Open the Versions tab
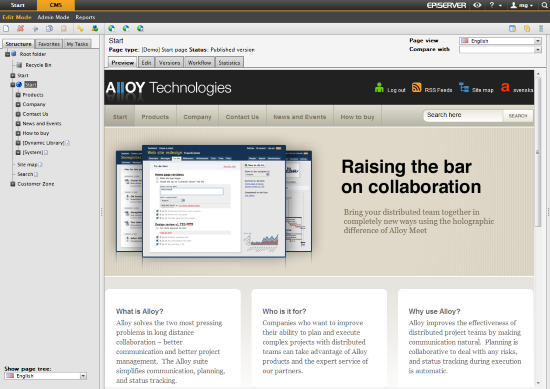Viewport: 550px width, 389px height. tap(169, 62)
